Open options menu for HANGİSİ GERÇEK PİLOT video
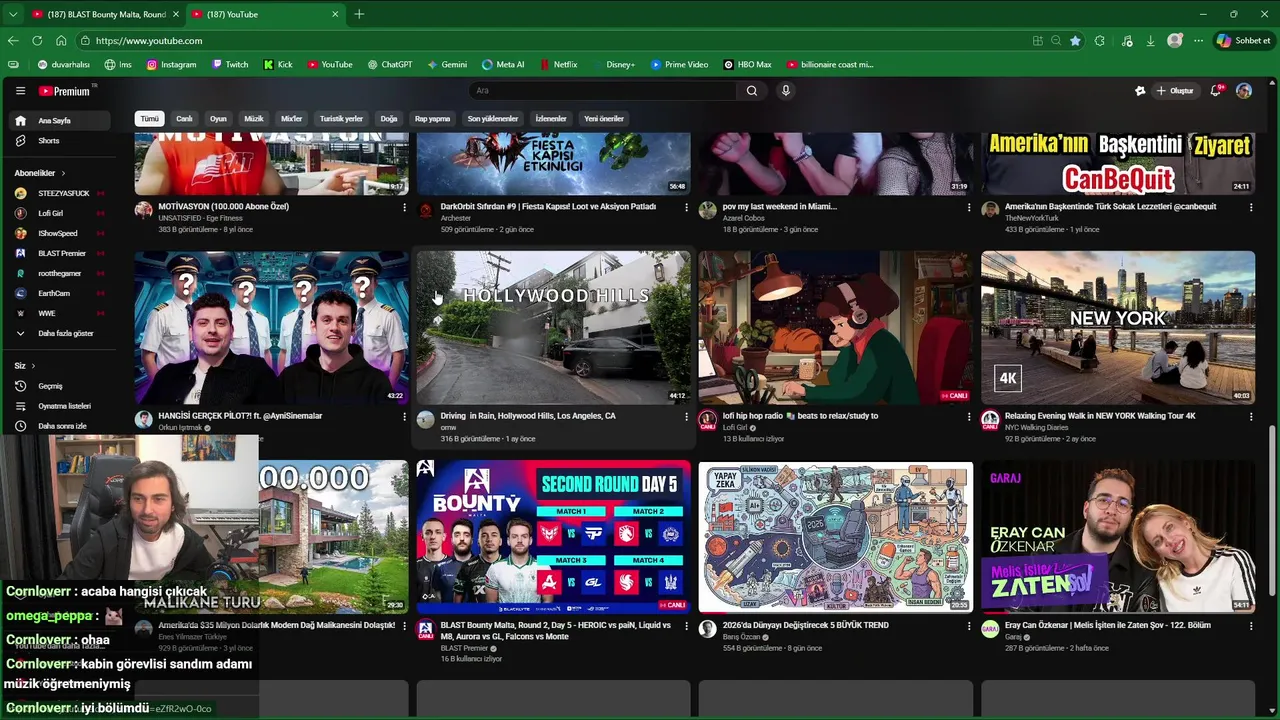Screen dimensions: 1280x720 tap(404, 417)
